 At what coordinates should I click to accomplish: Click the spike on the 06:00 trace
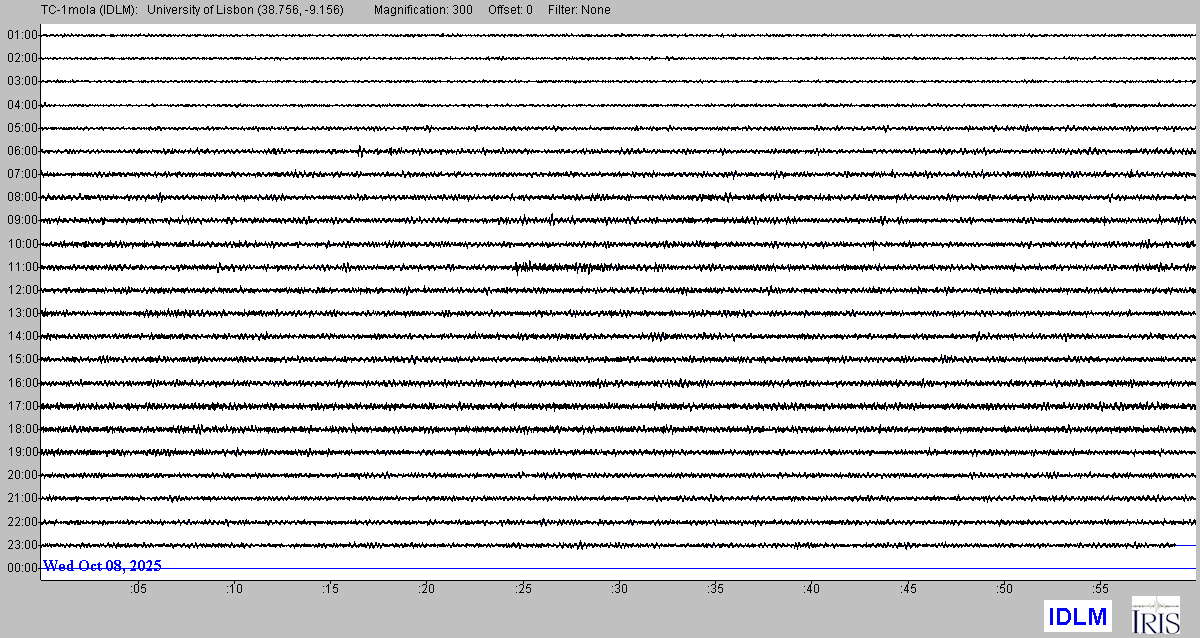361,151
